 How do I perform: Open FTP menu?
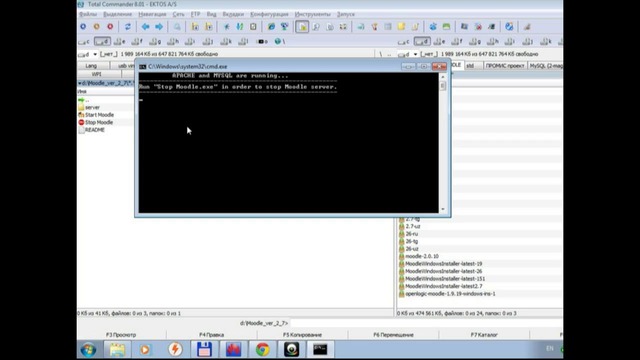pos(196,14)
